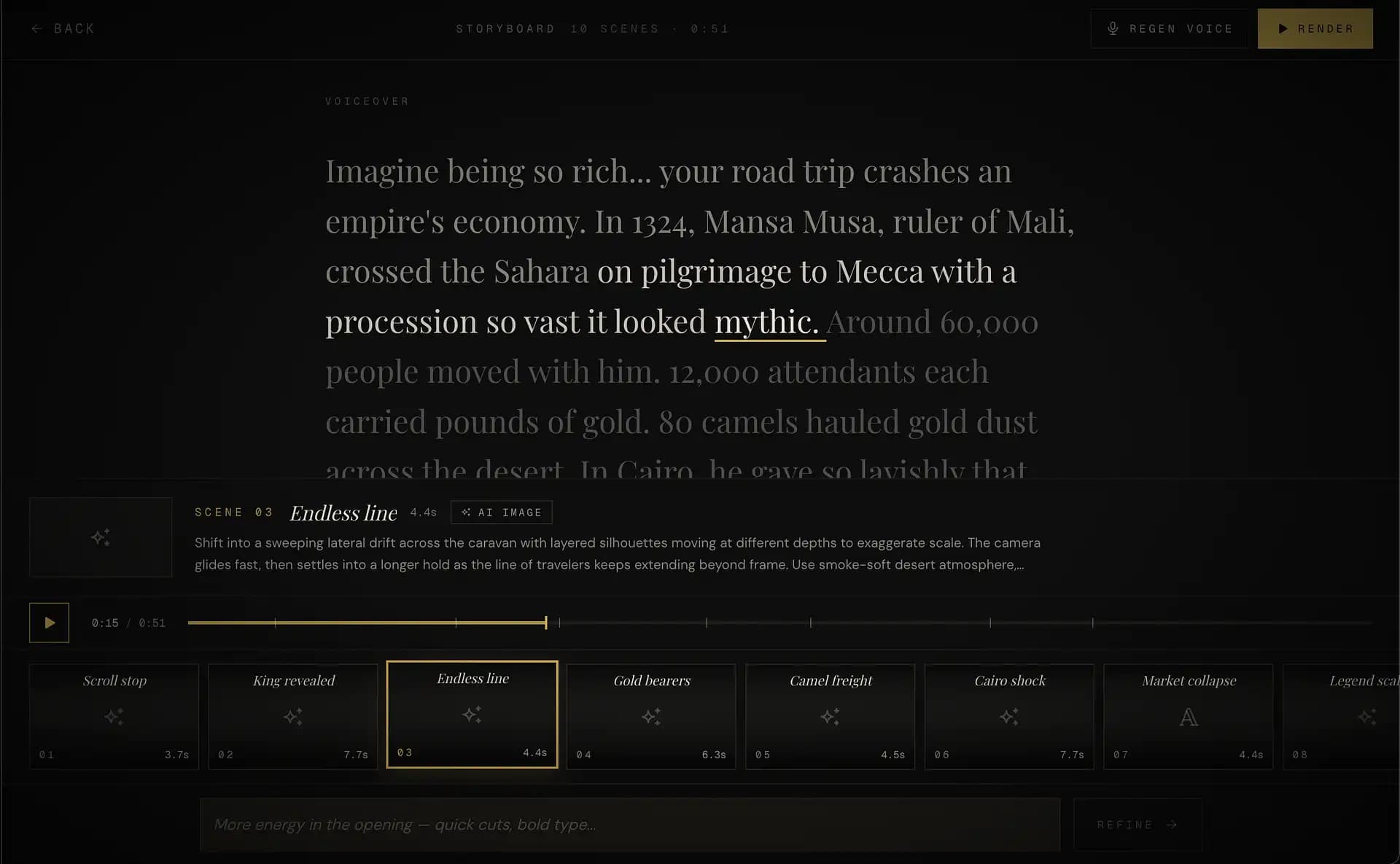The height and width of the screenshot is (864, 1400).
Task: Click the back arrow icon
Action: (x=38, y=28)
